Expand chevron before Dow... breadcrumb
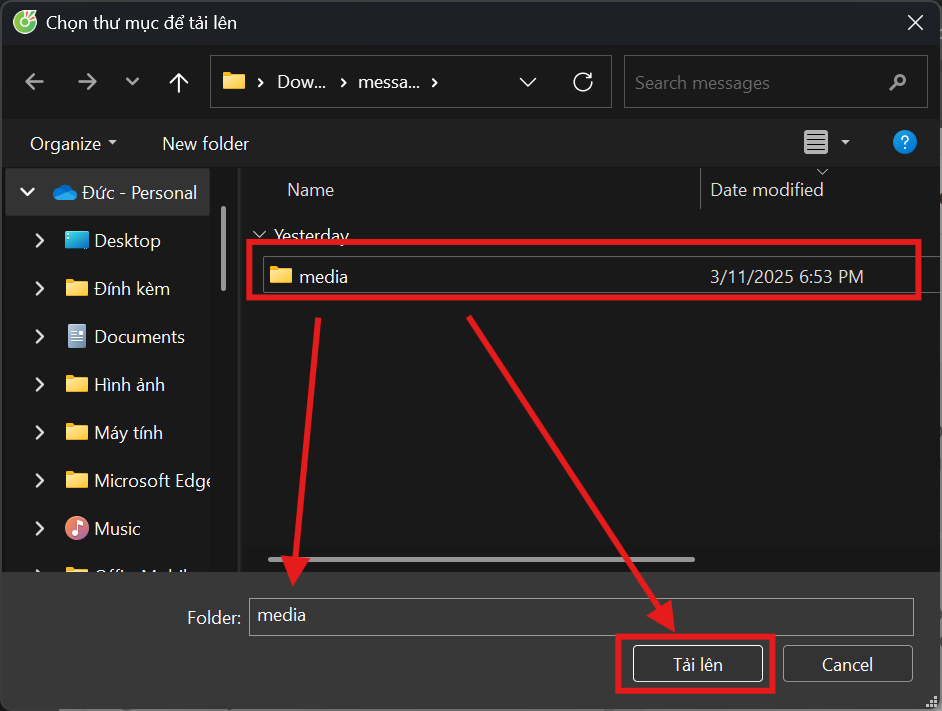 point(261,82)
